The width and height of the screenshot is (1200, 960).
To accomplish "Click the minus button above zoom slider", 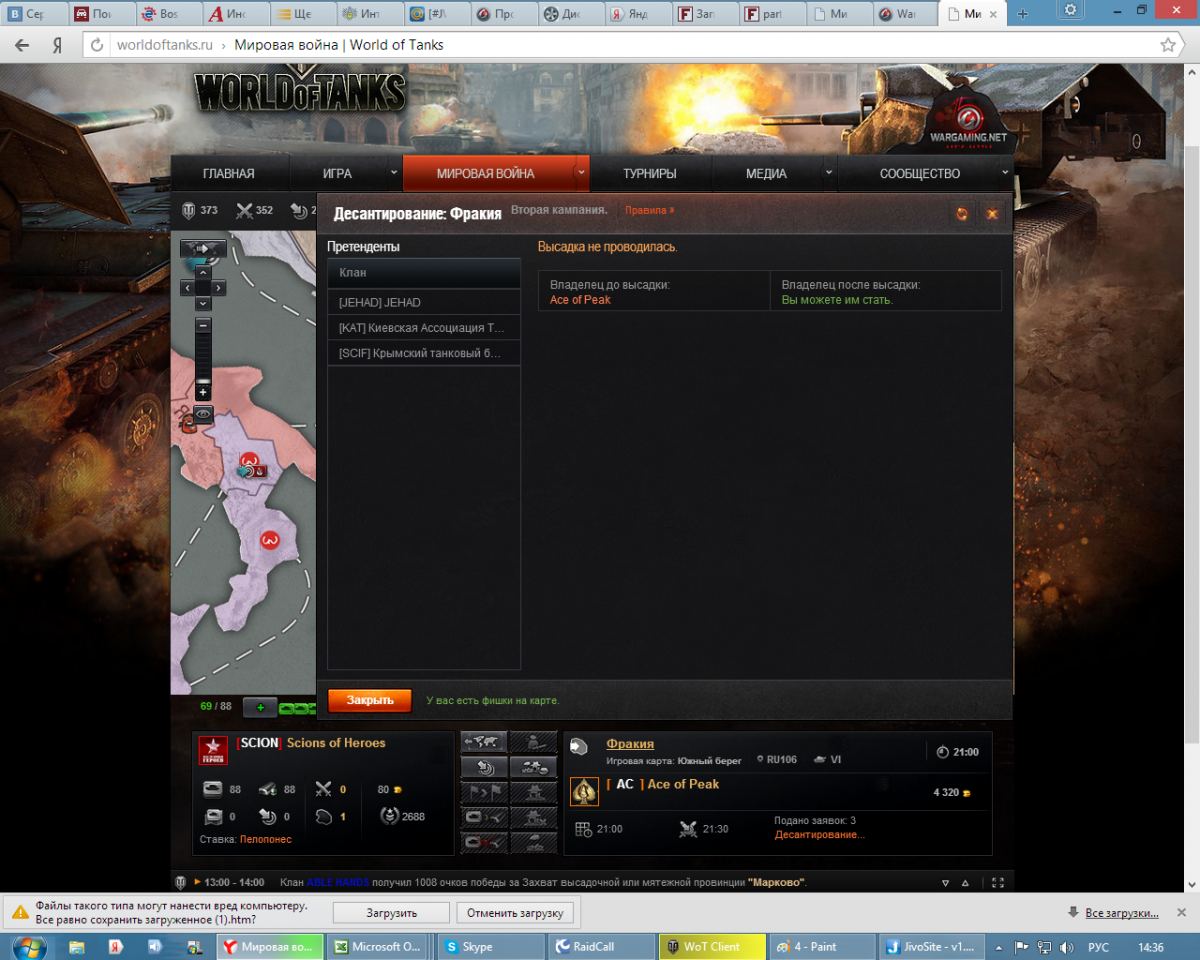I will point(203,325).
